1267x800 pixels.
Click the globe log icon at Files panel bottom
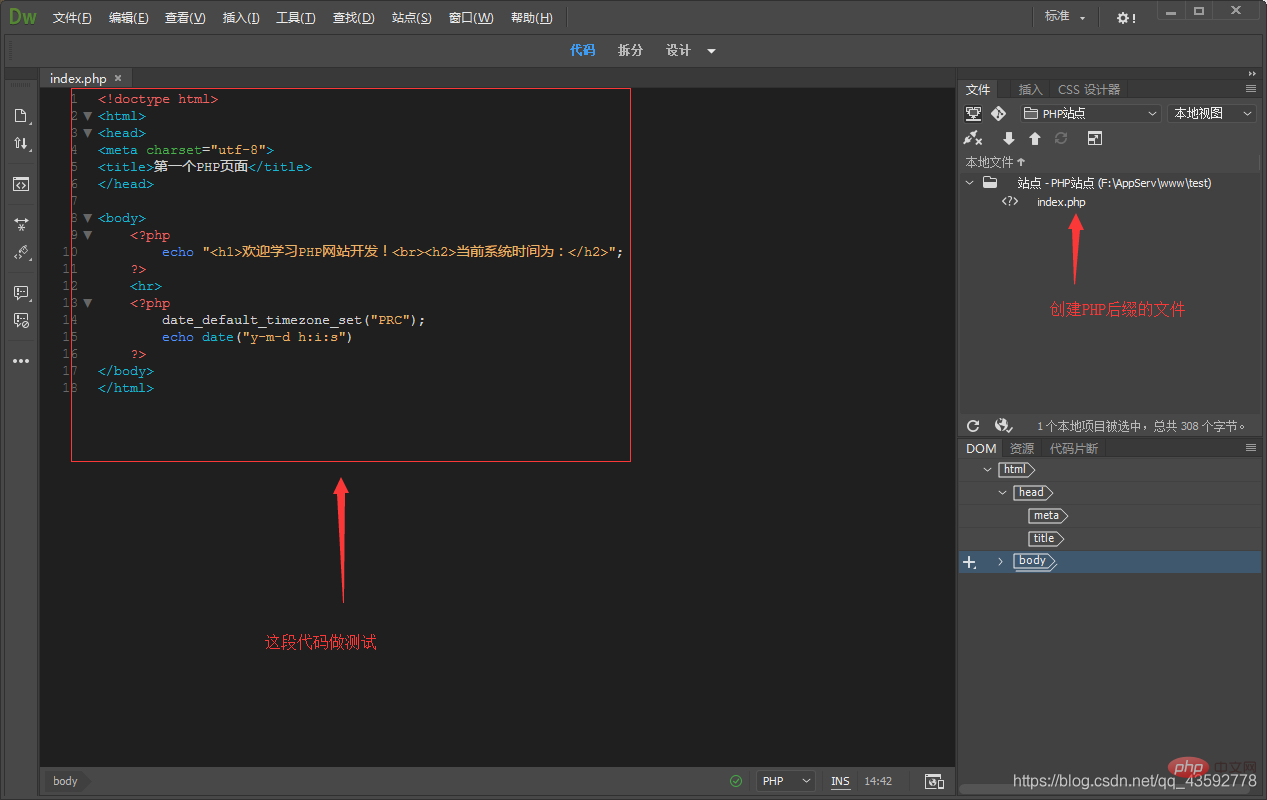[1004, 426]
